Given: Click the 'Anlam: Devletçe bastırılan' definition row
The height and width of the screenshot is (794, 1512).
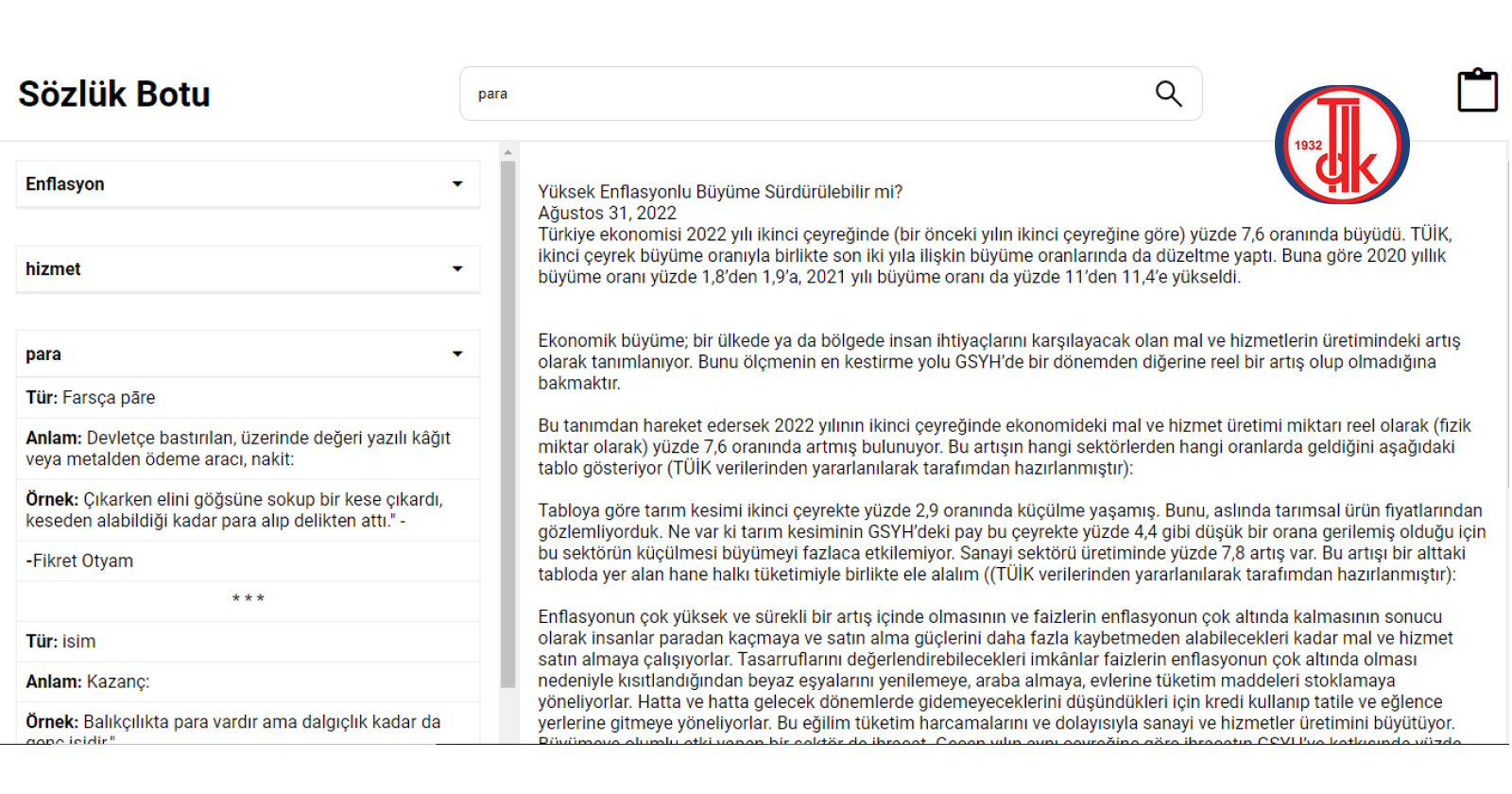Looking at the screenshot, I should coord(248,449).
